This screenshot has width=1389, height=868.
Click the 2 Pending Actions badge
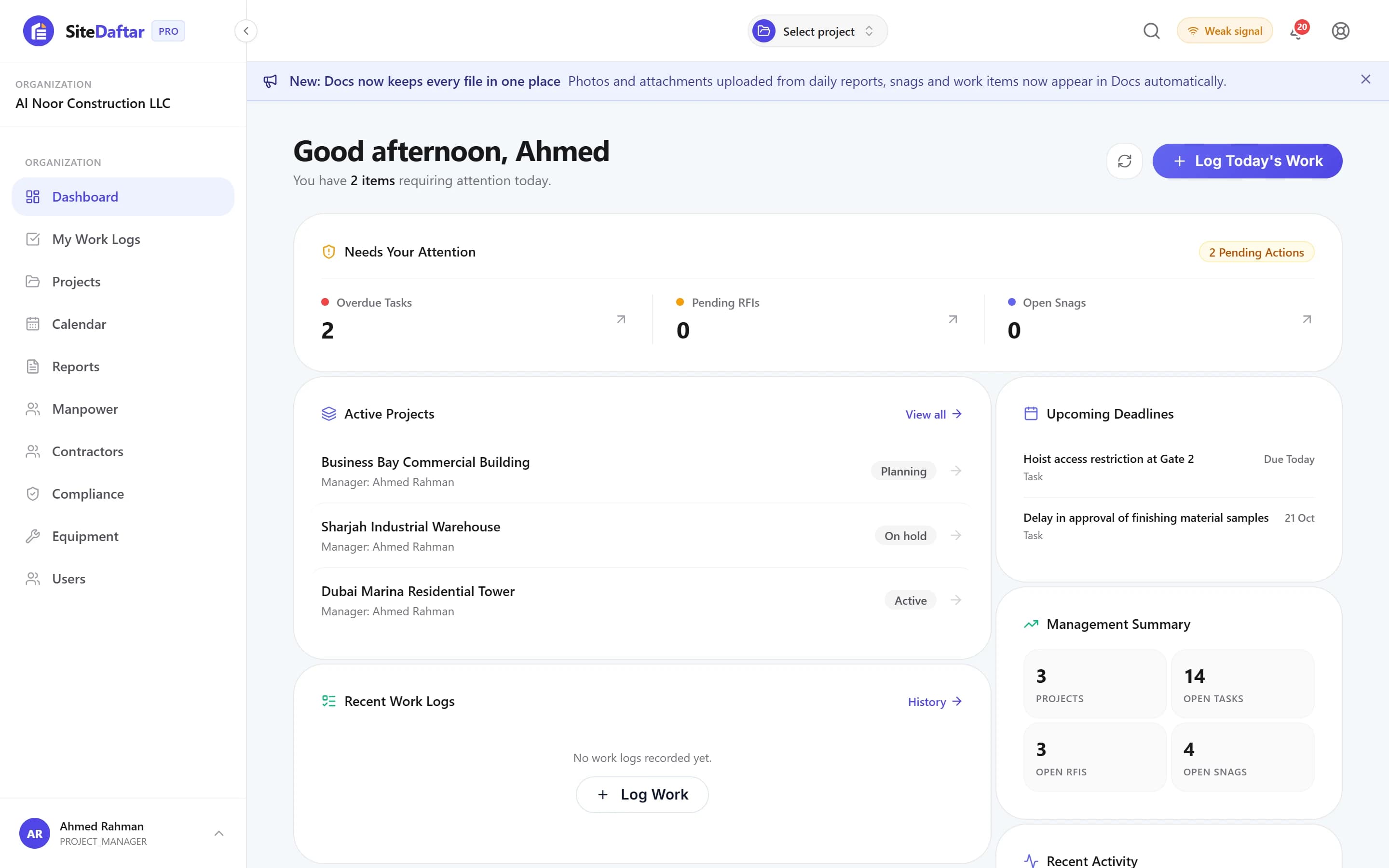pyautogui.click(x=1256, y=253)
